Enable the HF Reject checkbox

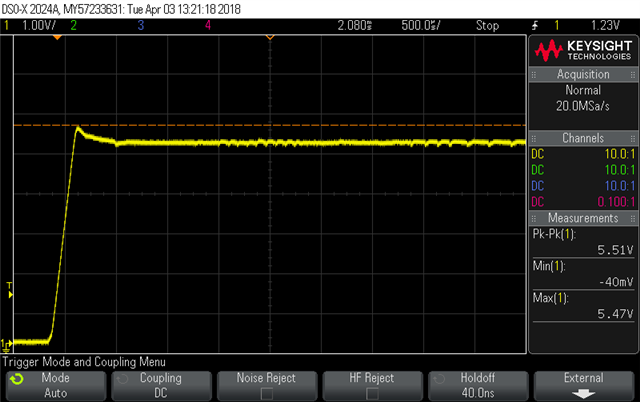[x=372, y=393]
